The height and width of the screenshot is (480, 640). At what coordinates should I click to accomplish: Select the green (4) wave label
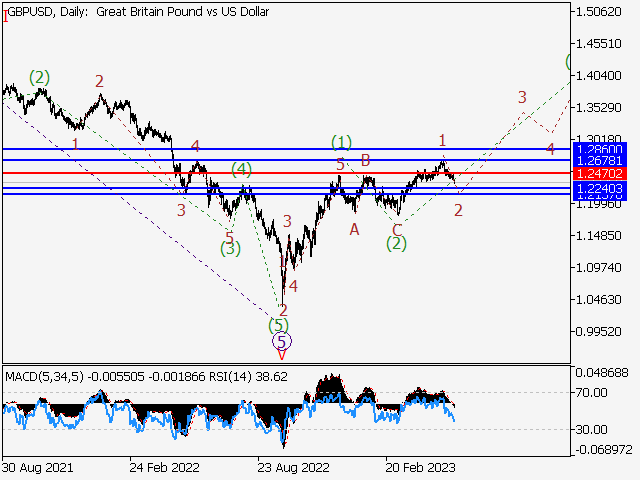pos(241,169)
